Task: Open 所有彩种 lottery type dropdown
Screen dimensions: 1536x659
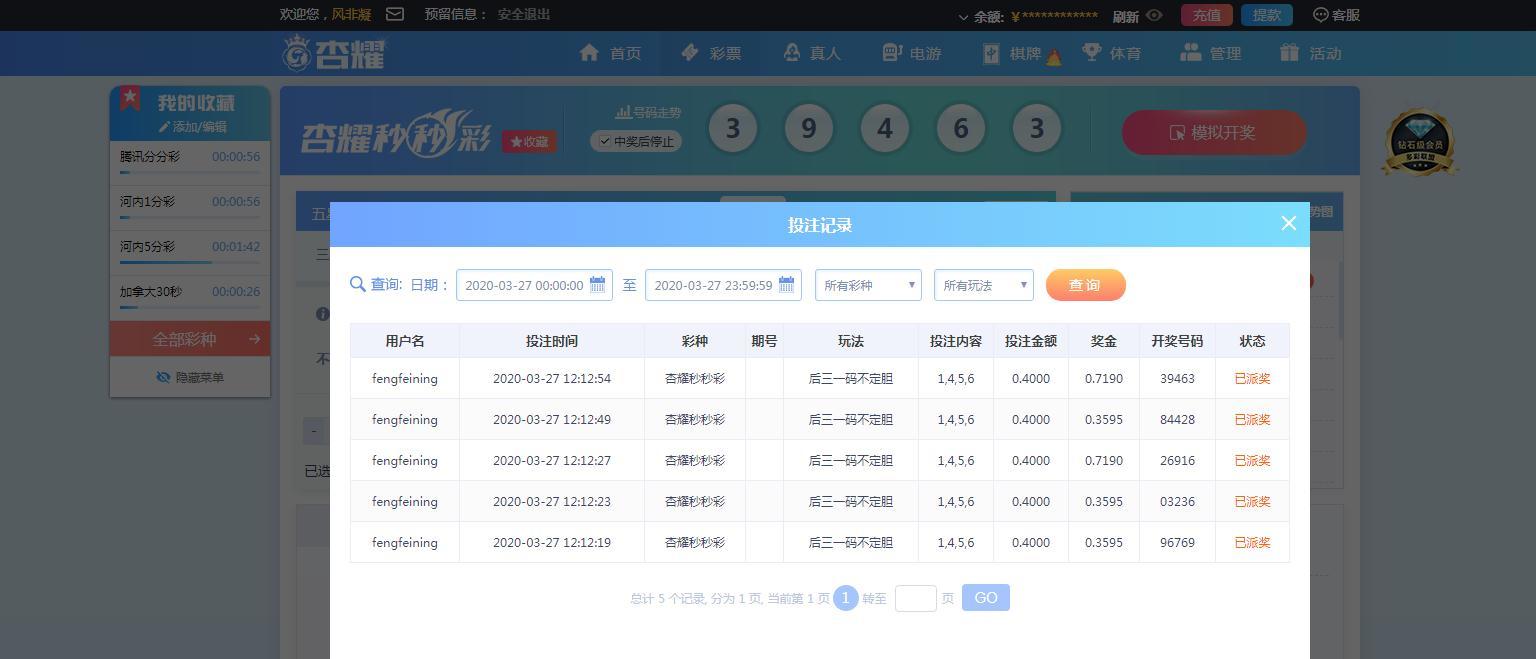Action: (x=868, y=285)
